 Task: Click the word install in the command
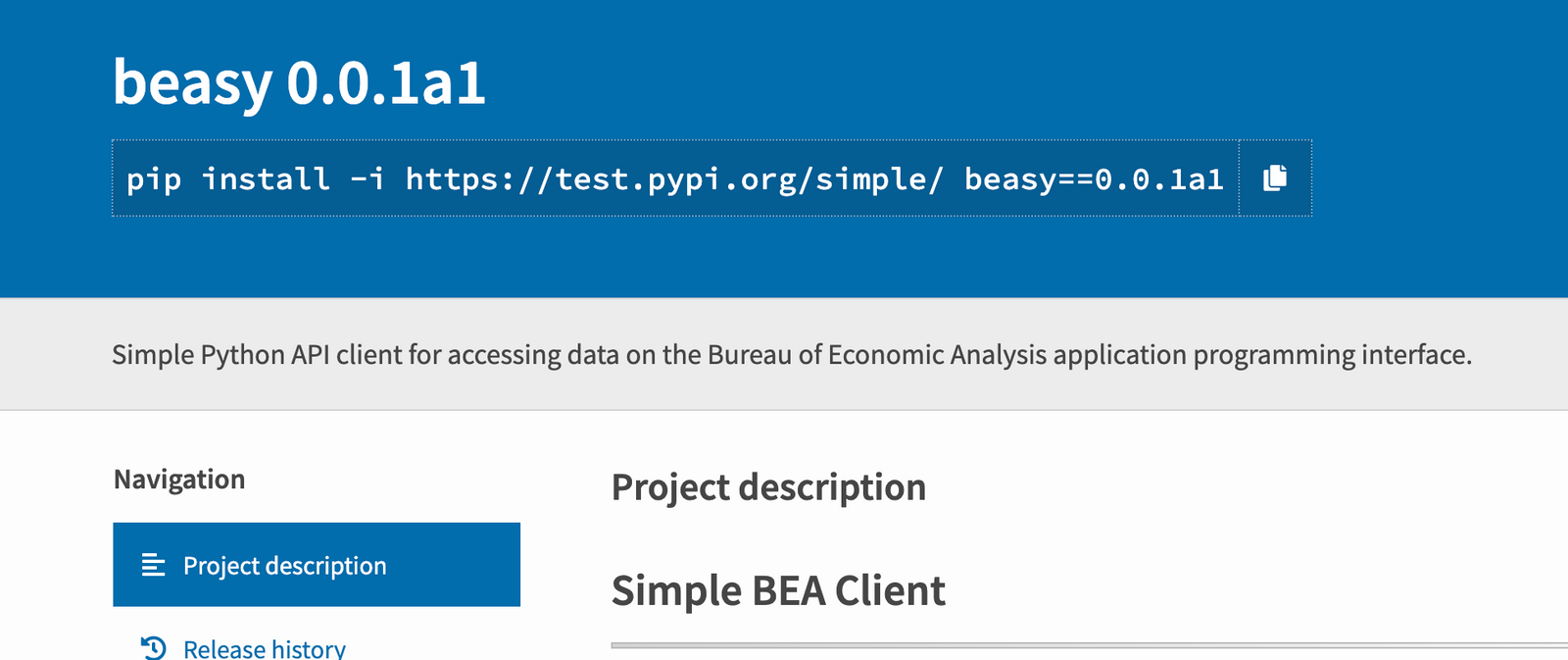[266, 179]
